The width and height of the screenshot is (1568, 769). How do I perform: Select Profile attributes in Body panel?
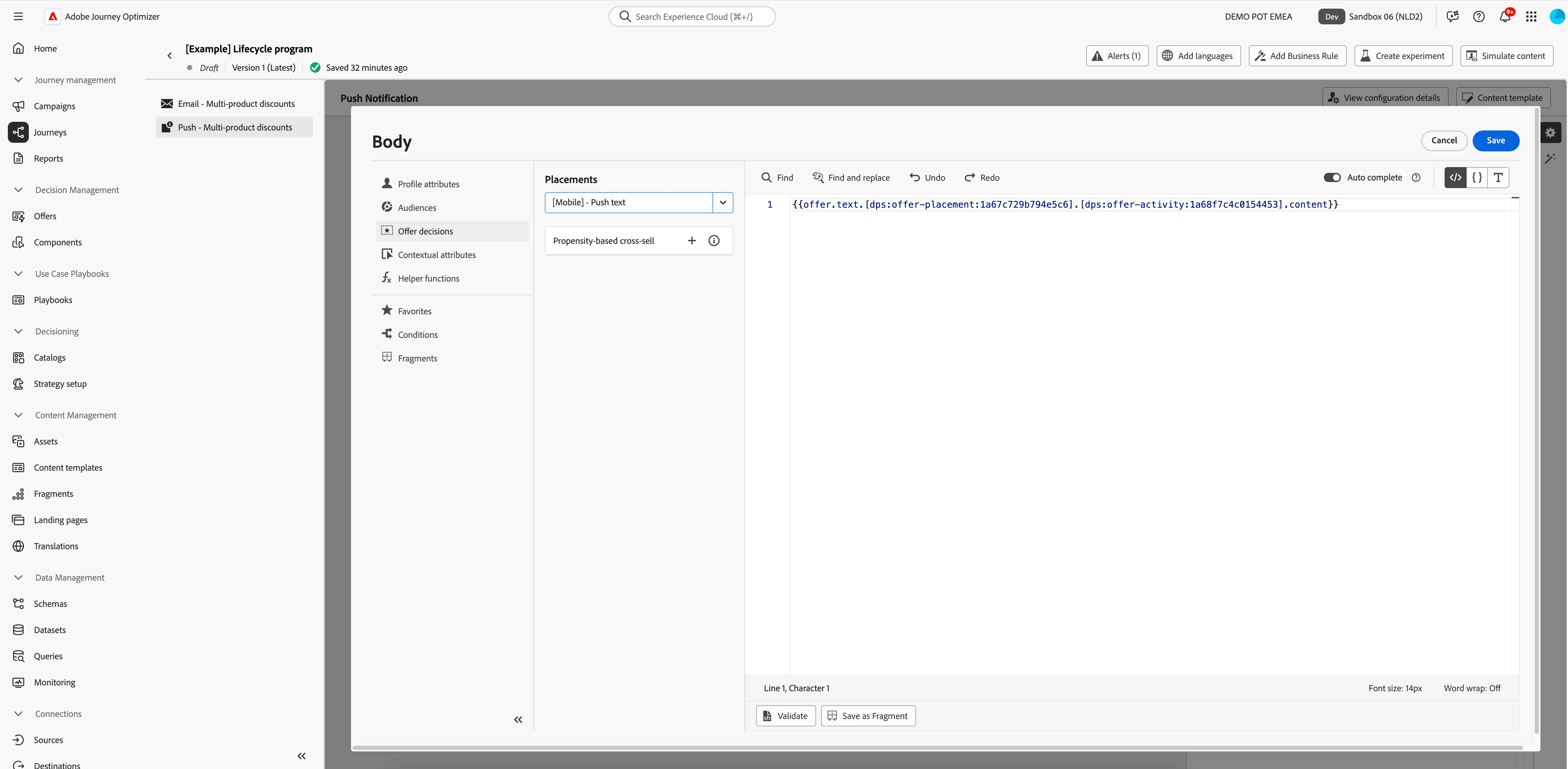pos(452,184)
